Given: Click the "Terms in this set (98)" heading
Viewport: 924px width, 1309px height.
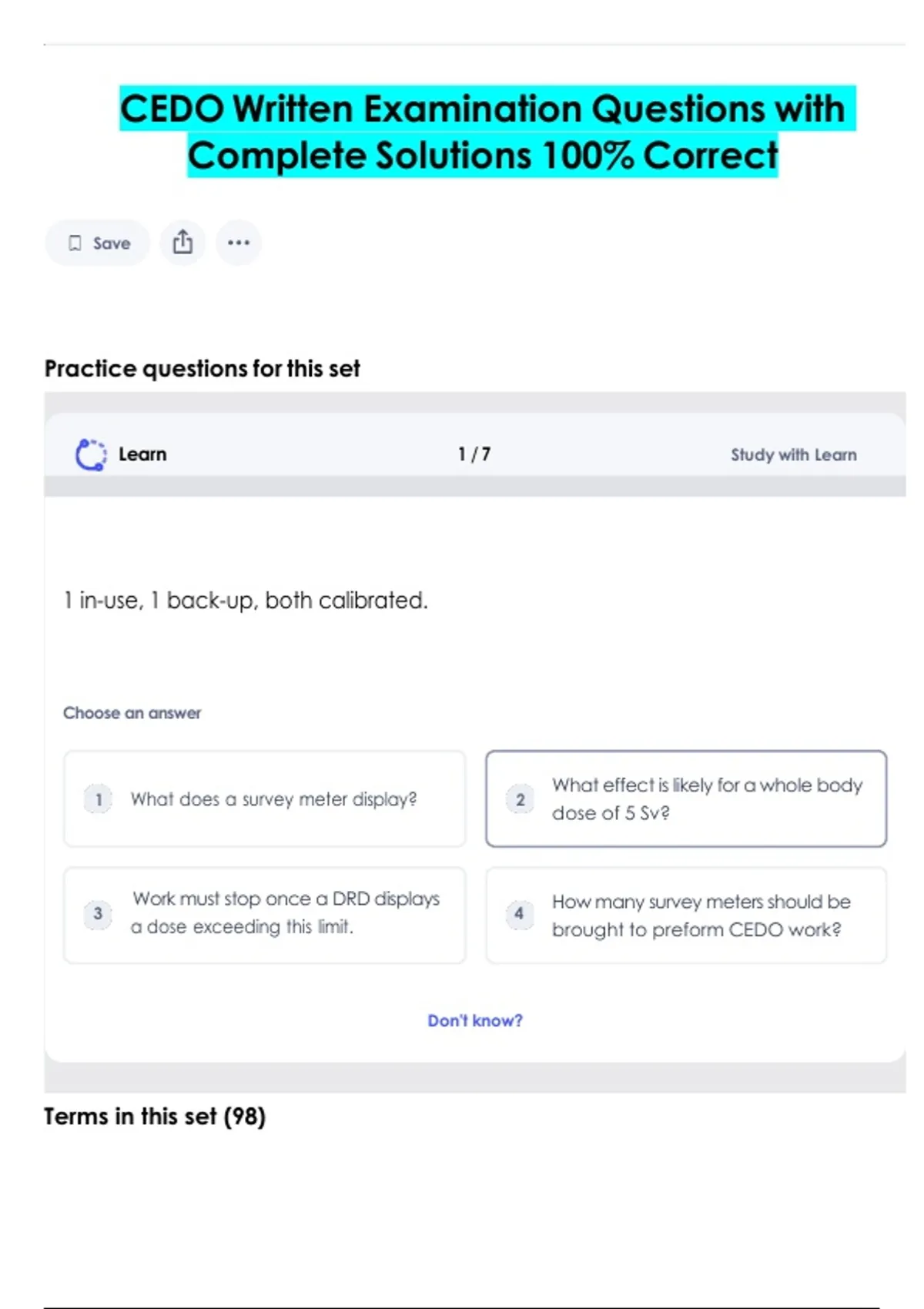Looking at the screenshot, I should click(x=155, y=1116).
